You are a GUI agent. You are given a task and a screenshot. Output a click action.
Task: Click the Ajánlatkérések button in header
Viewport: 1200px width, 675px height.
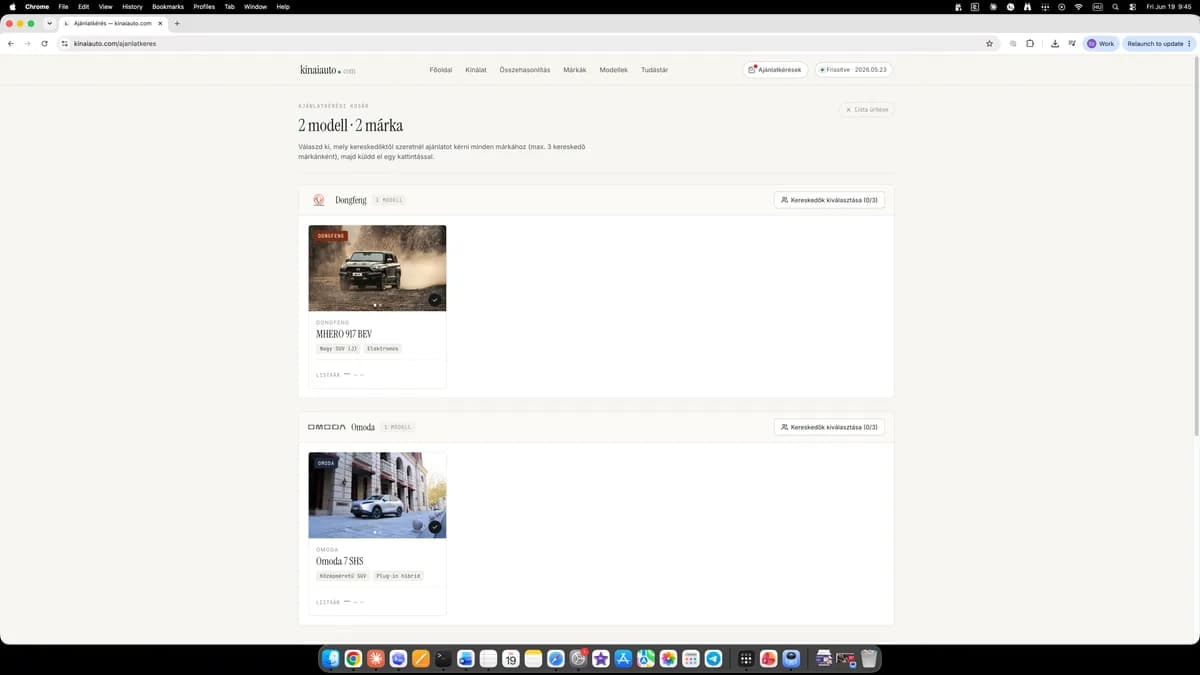[x=775, y=70]
